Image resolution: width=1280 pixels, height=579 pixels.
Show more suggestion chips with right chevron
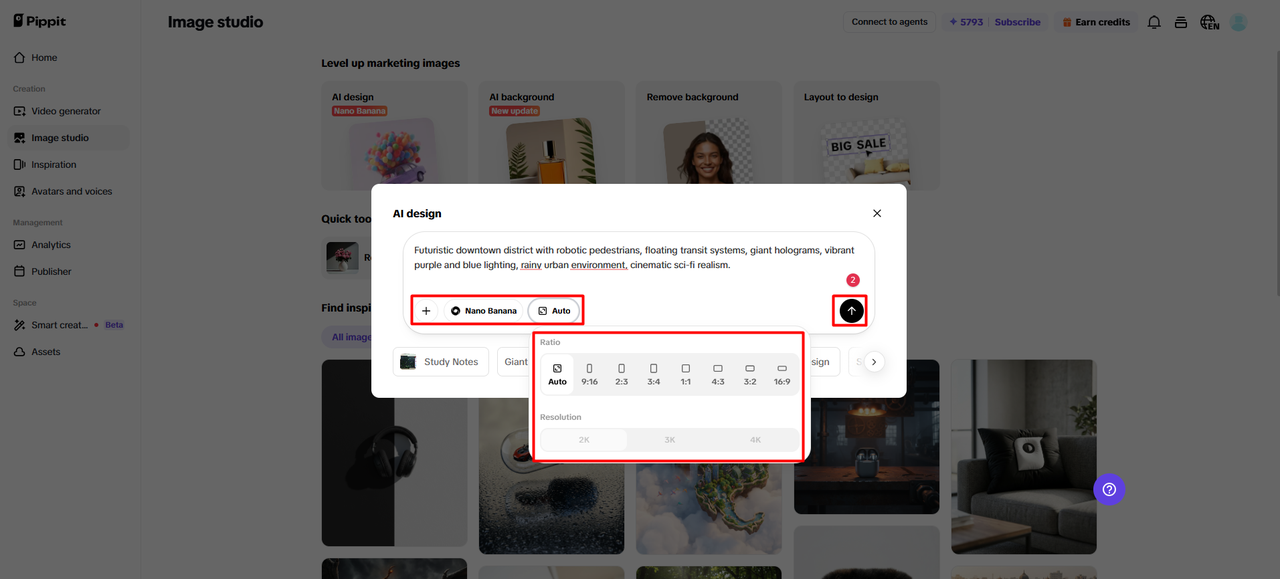point(874,362)
